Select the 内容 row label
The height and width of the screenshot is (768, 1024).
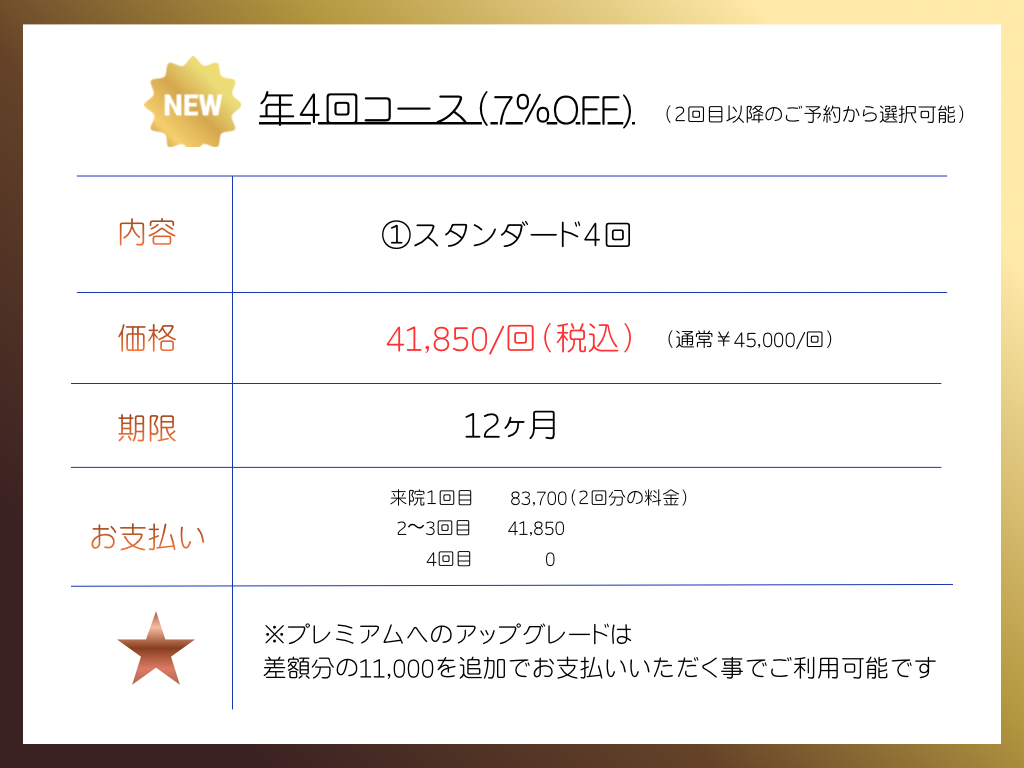[147, 233]
